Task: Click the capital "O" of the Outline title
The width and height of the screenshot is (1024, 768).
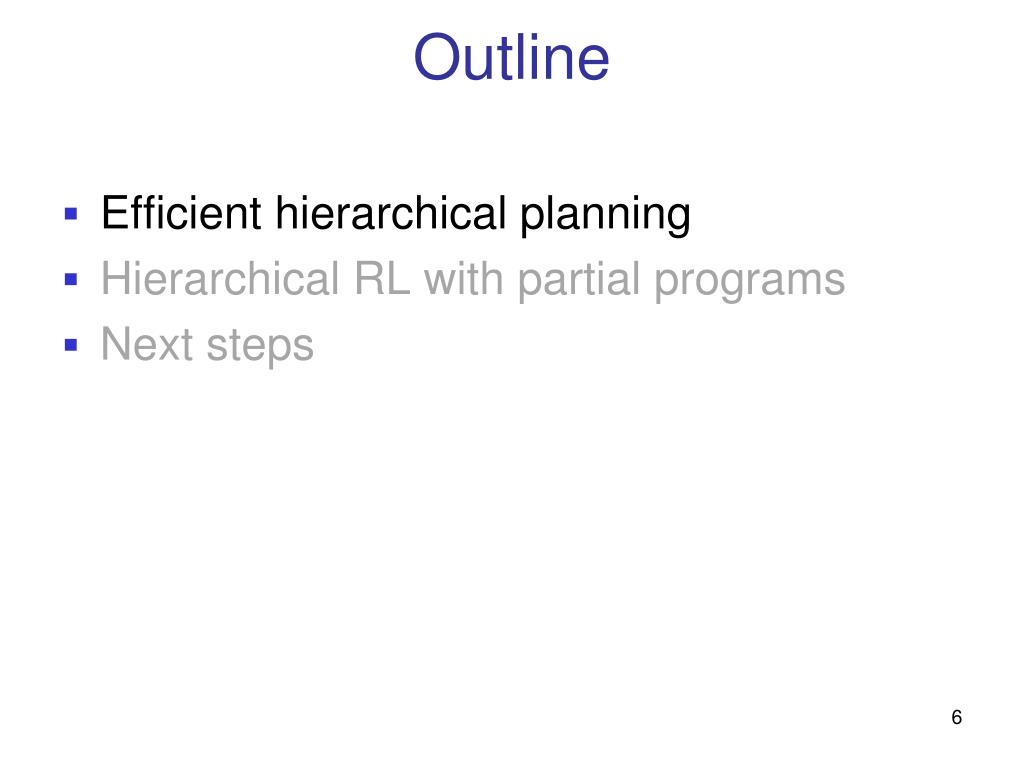Action: [x=438, y=57]
